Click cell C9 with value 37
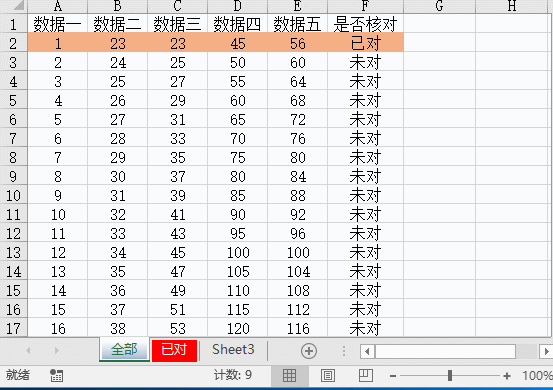 pos(177,176)
